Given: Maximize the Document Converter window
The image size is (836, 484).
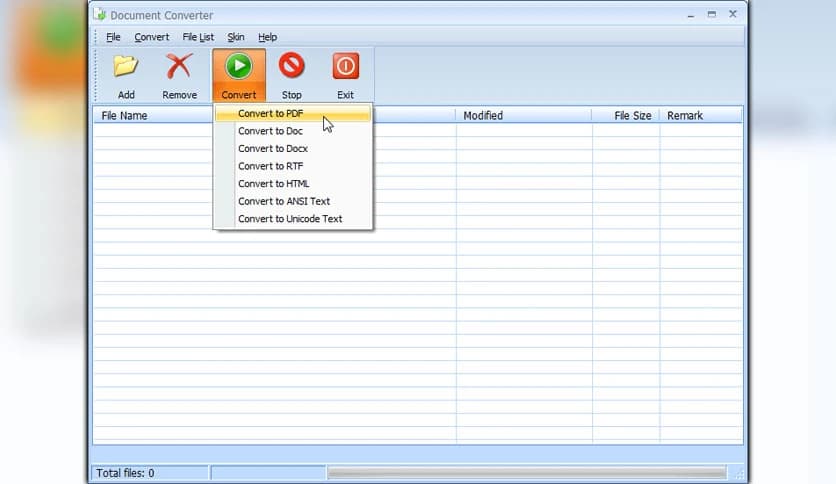Looking at the screenshot, I should (x=712, y=14).
